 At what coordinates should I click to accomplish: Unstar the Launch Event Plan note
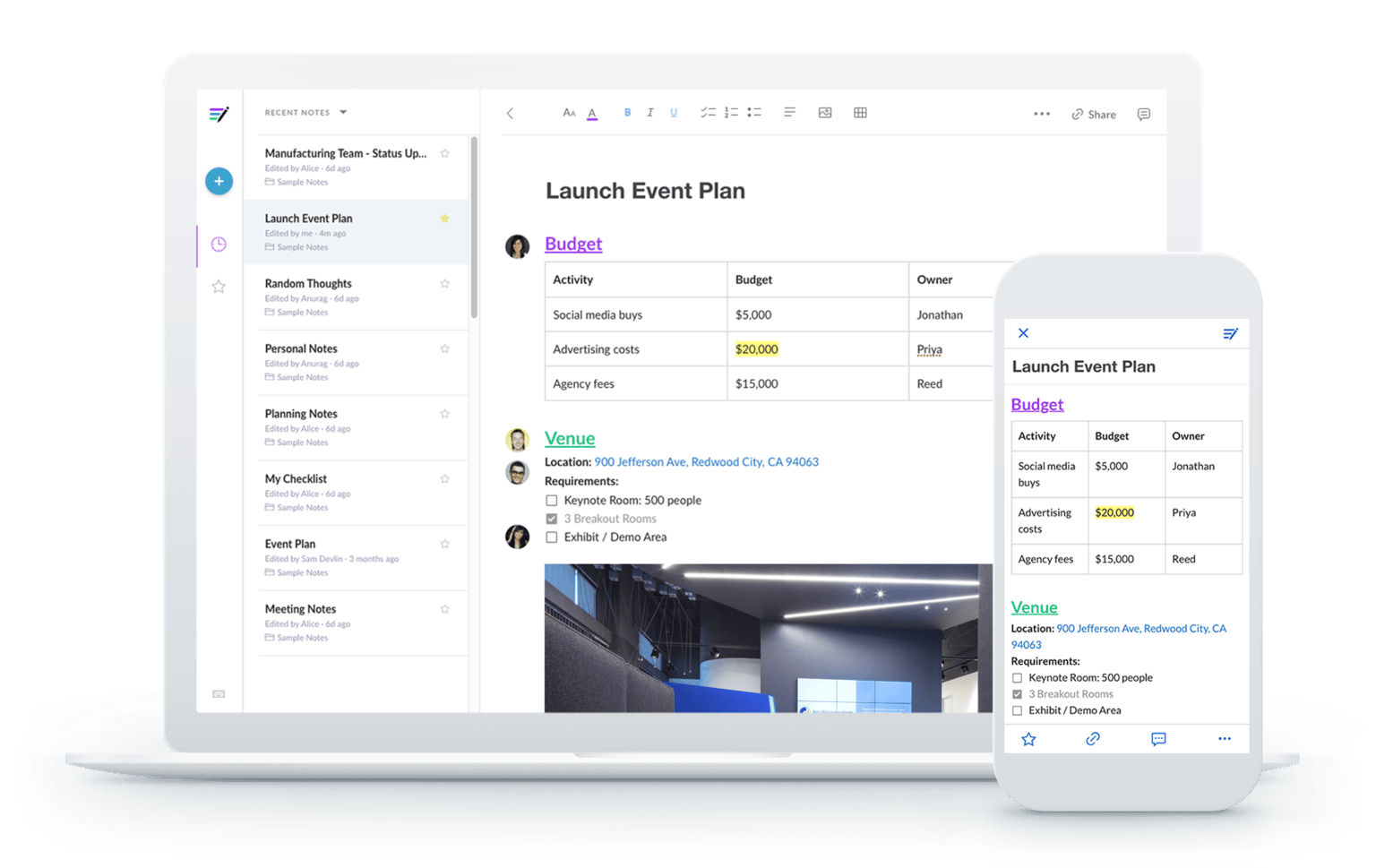(444, 219)
